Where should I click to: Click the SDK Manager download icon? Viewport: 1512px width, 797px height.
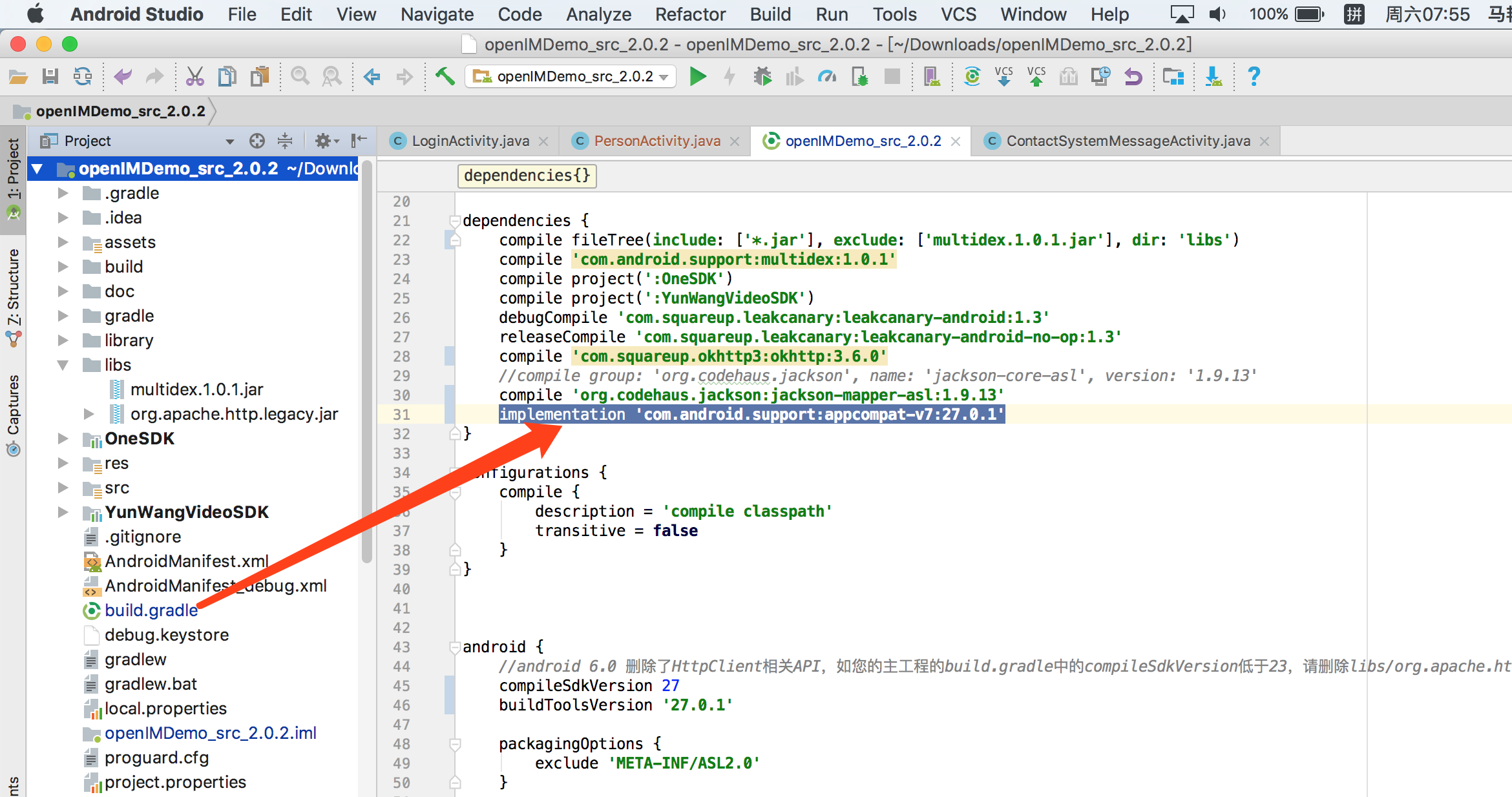pyautogui.click(x=1213, y=77)
